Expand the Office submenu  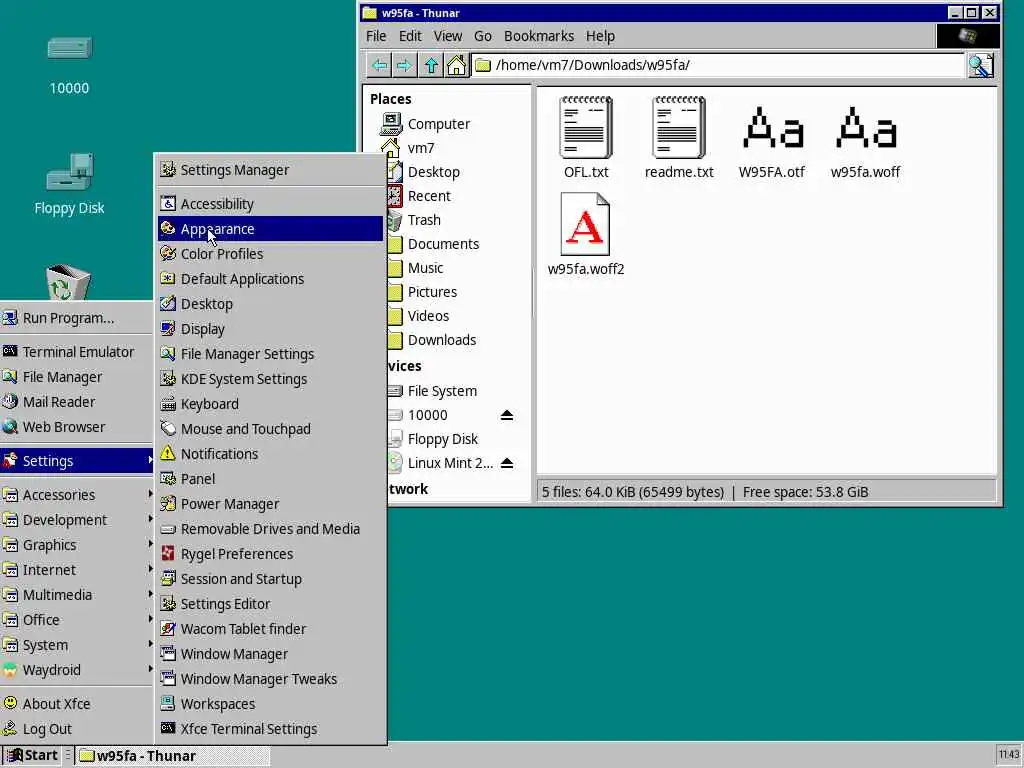click(77, 620)
